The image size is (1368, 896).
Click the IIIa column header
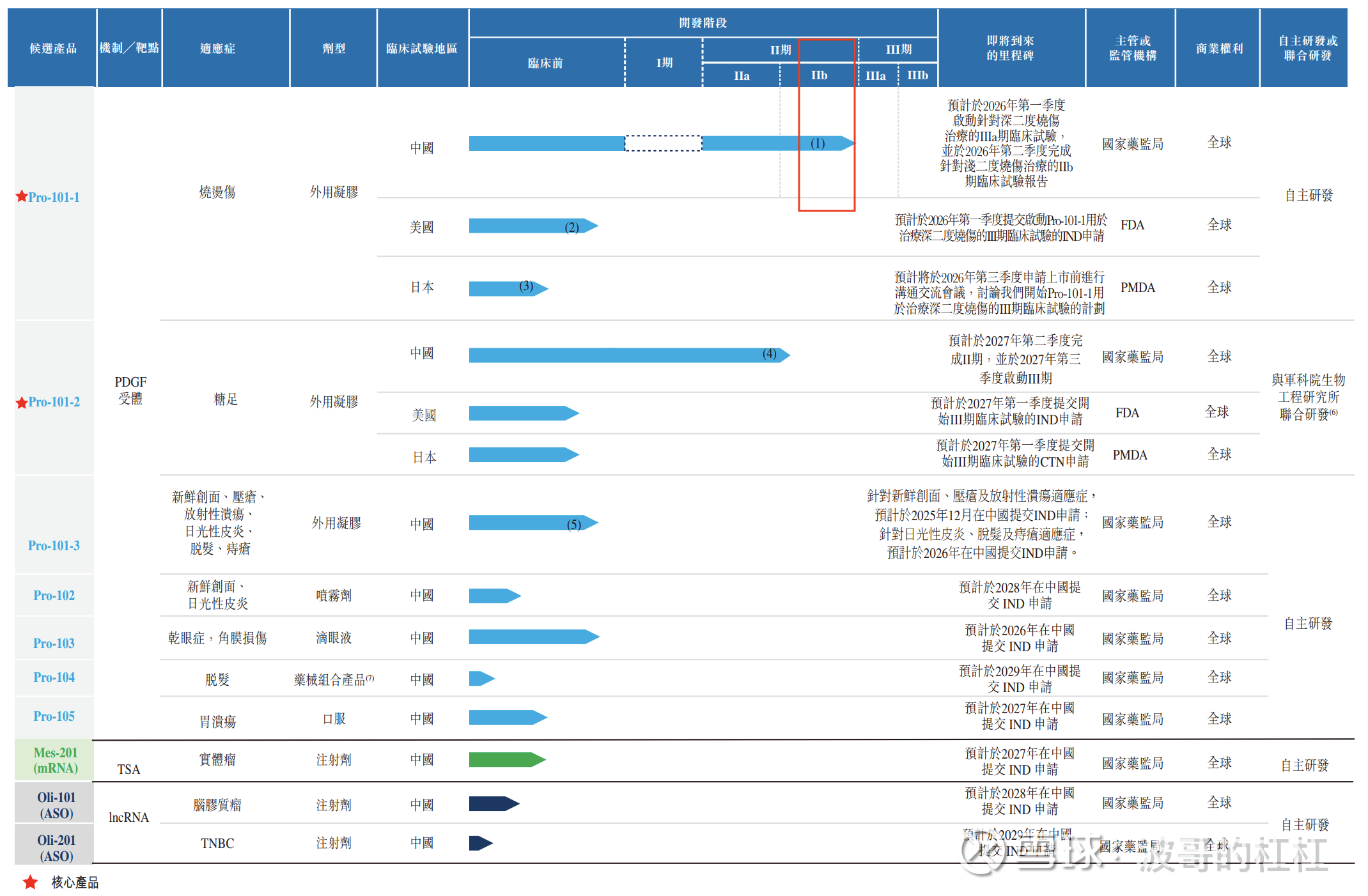[x=875, y=75]
